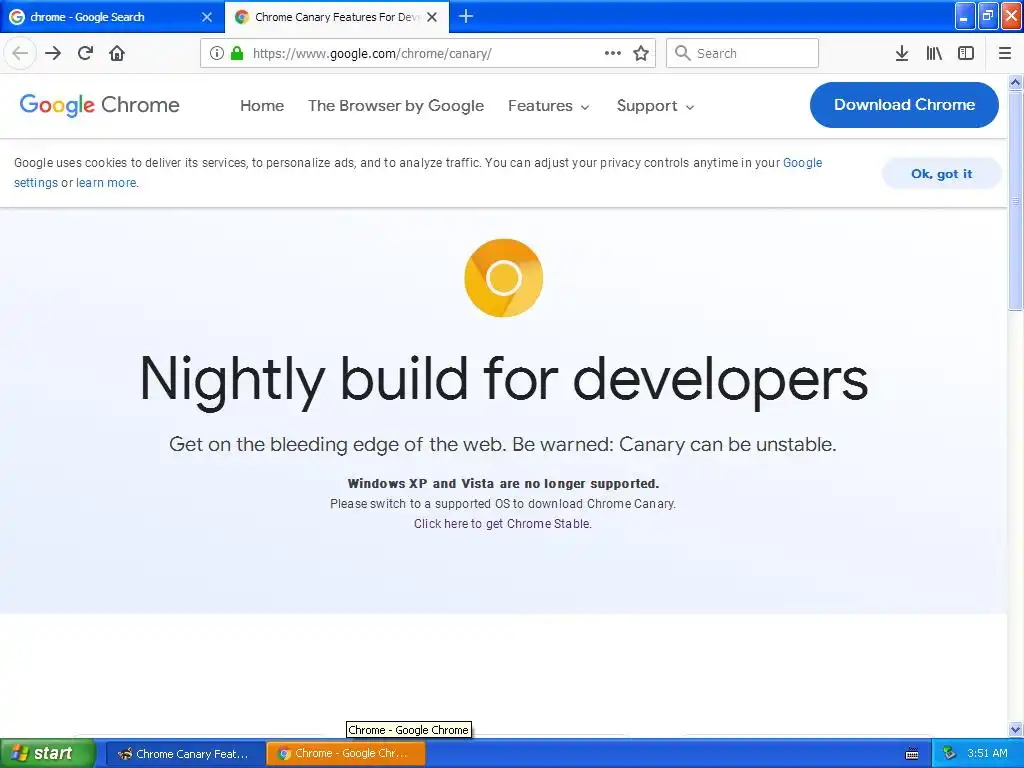The height and width of the screenshot is (768, 1024).
Task: Click the Windows XP and Vista notice
Action: (x=503, y=484)
